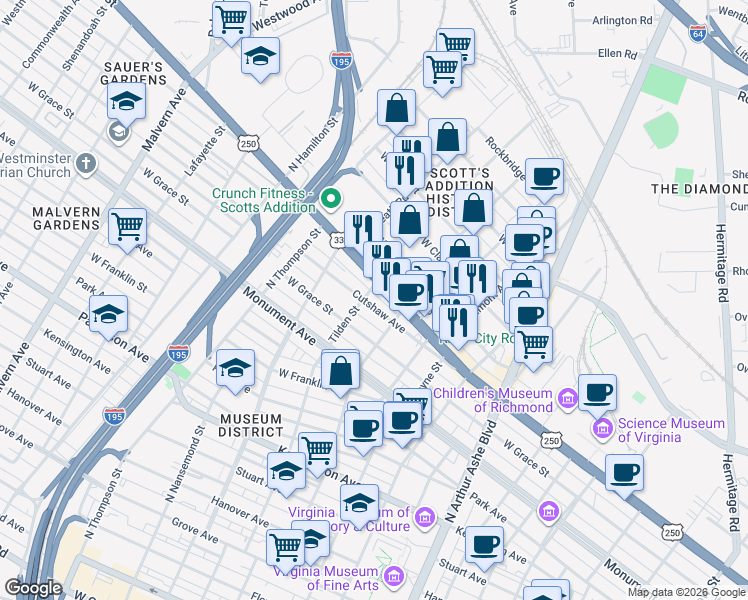The height and width of the screenshot is (600, 748).
Task: Click the Malvern Ave street label
Action: click(x=164, y=120)
